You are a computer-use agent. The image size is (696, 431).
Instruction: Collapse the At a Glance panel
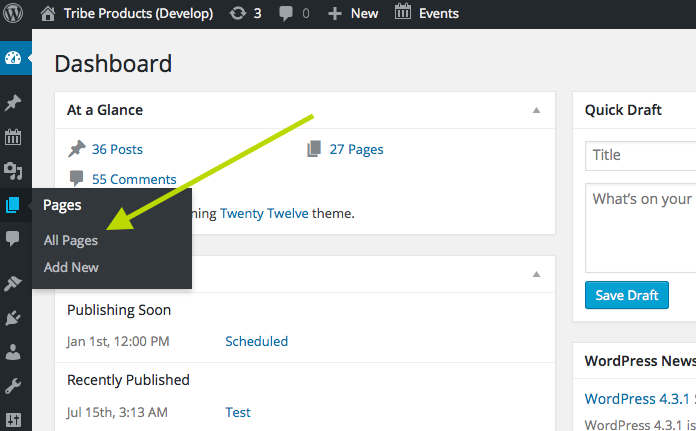536,110
